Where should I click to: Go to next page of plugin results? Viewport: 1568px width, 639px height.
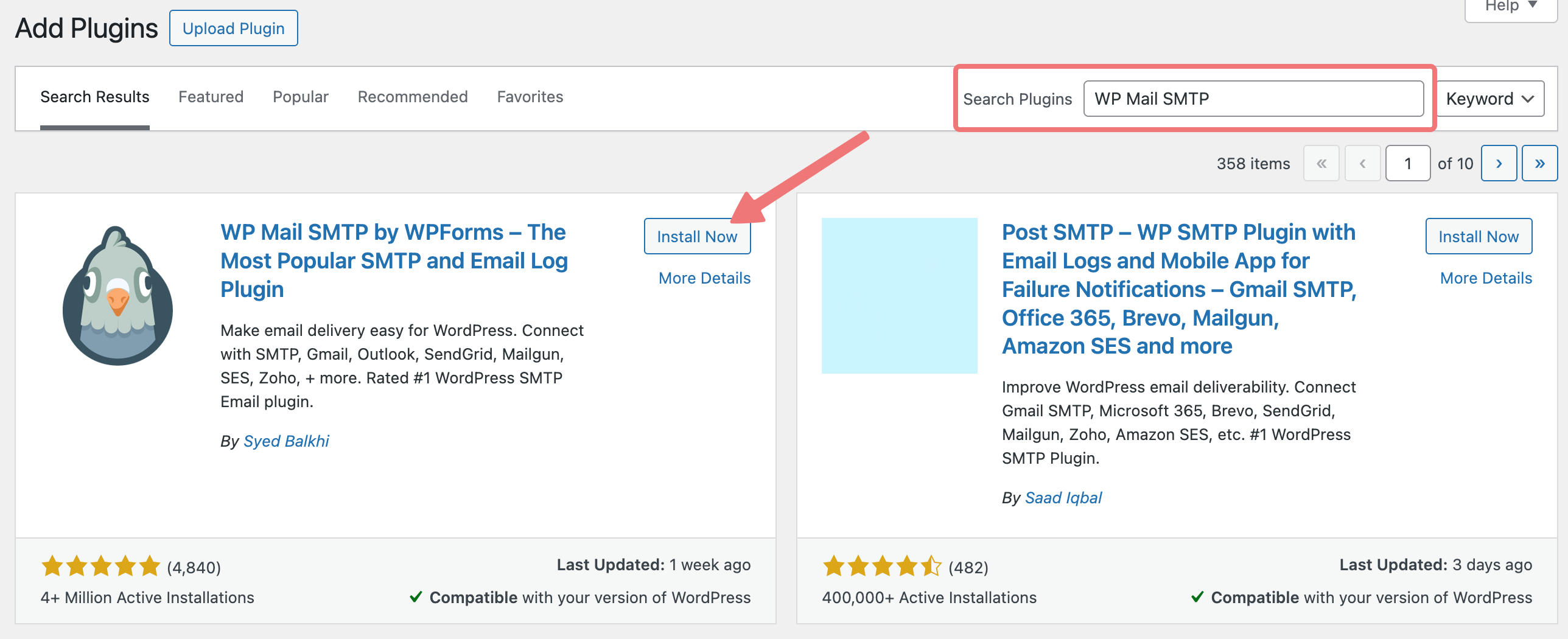(x=1498, y=163)
